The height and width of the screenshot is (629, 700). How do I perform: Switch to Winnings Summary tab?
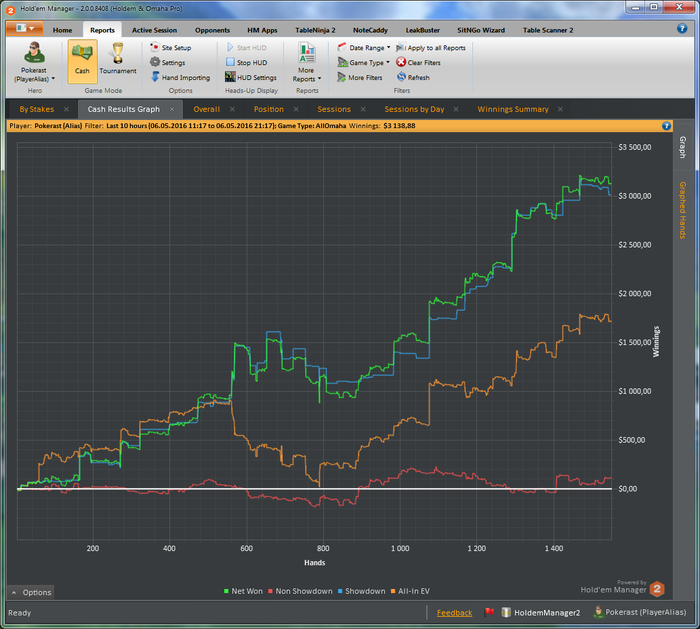(x=513, y=109)
